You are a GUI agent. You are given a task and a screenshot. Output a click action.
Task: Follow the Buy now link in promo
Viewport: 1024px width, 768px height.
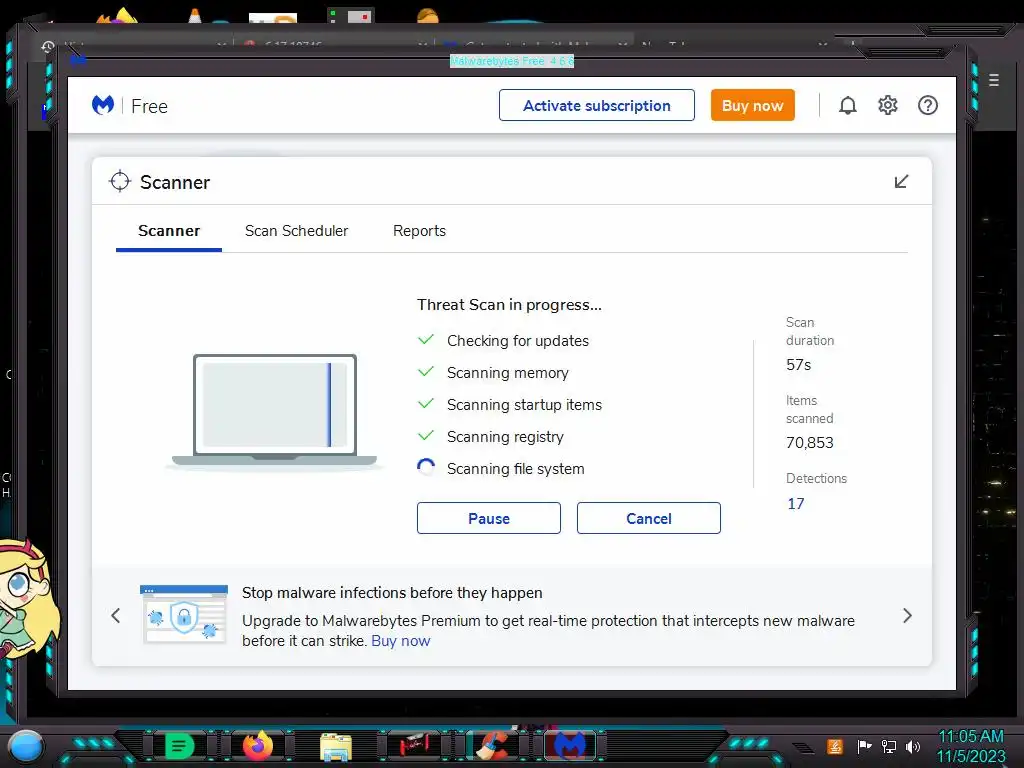tap(400, 641)
